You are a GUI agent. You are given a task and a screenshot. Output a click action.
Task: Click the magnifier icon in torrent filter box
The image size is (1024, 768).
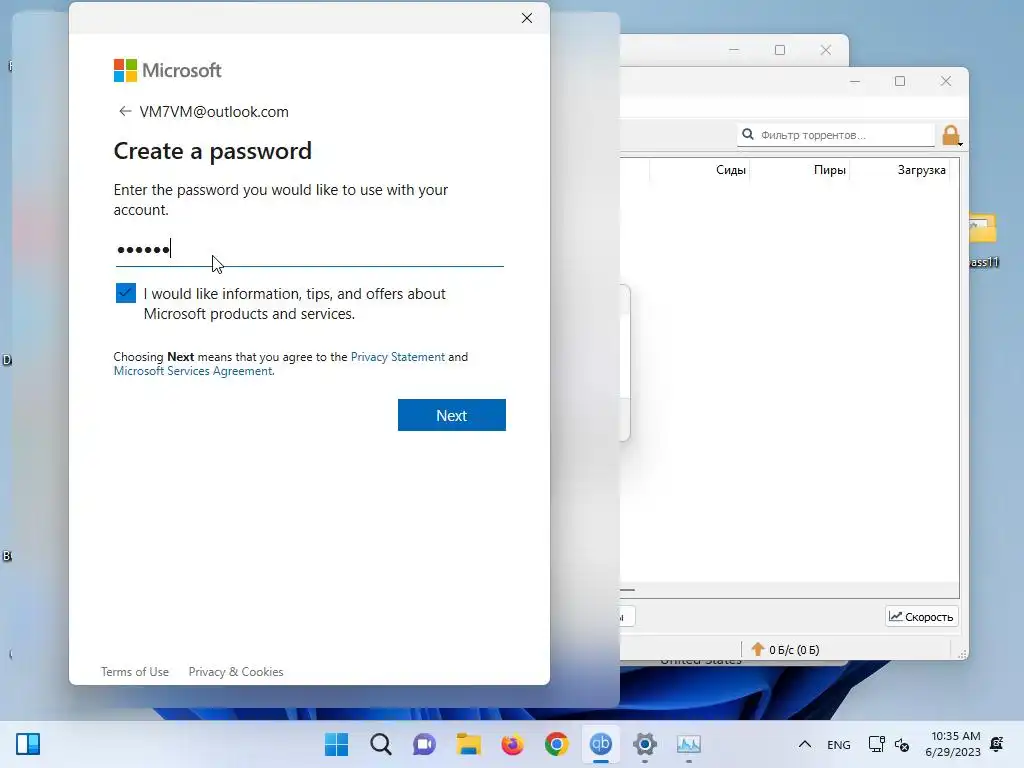(x=748, y=135)
